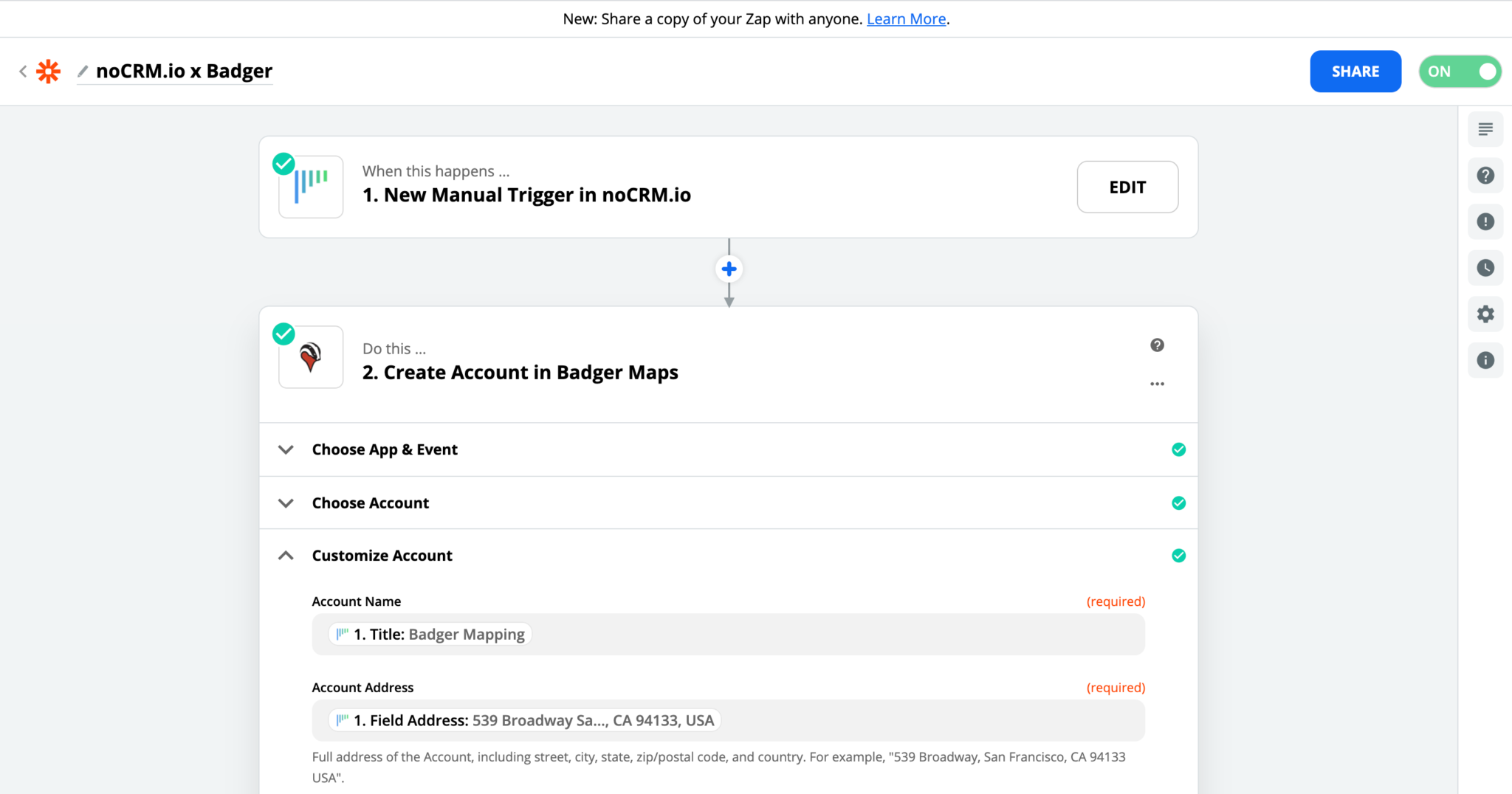Click the pencil icon to rename the Zap
This screenshot has height=794, width=1512.
pos(83,72)
